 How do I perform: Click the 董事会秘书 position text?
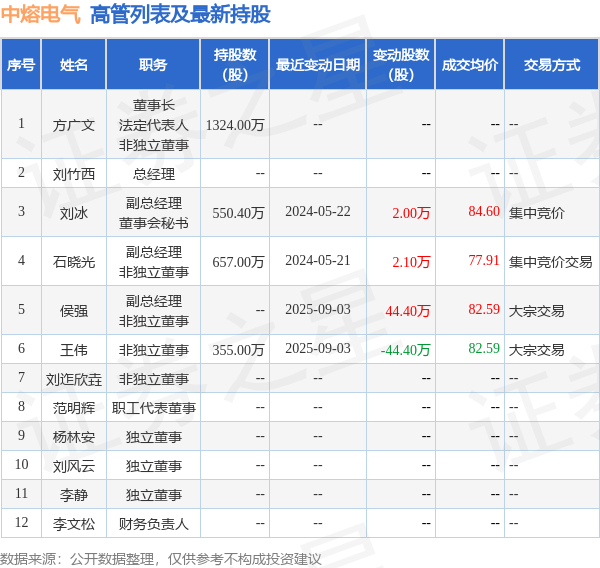pyautogui.click(x=153, y=223)
